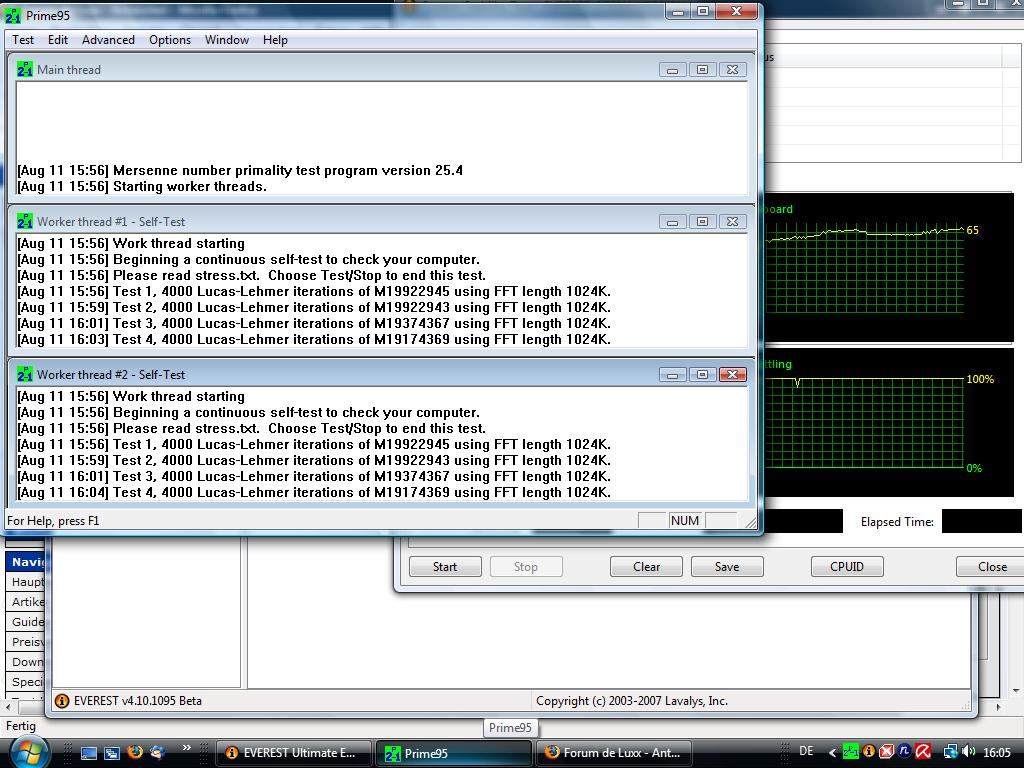1024x768 pixels.
Task: Open the Test menu in Prime95
Action: coord(23,40)
